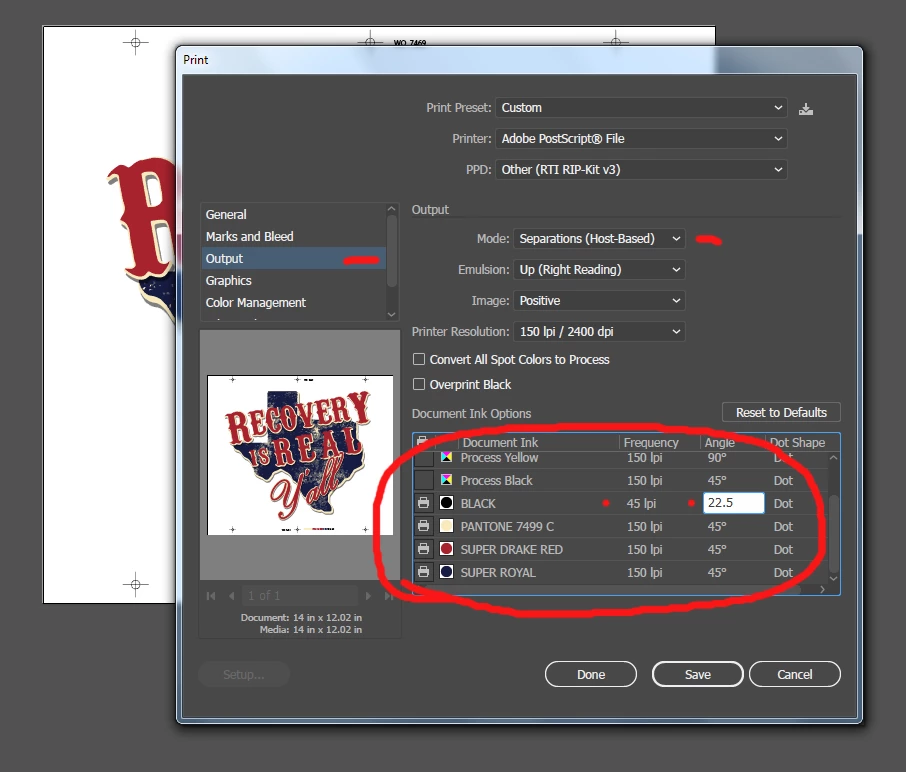Click the Reset to Defaults button
906x772 pixels.
pyautogui.click(x=781, y=413)
